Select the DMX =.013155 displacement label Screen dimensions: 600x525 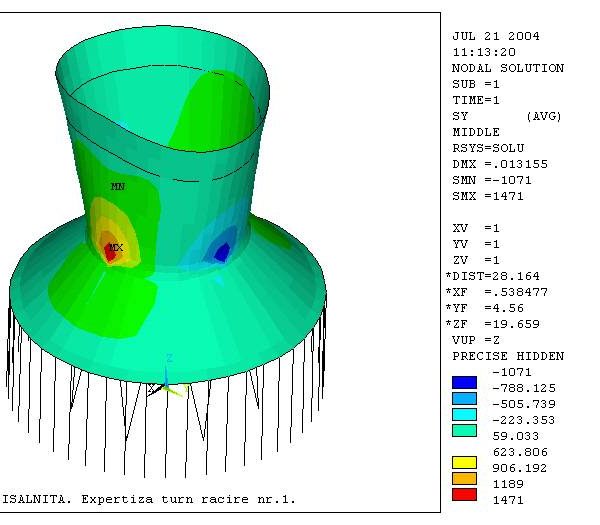point(500,164)
